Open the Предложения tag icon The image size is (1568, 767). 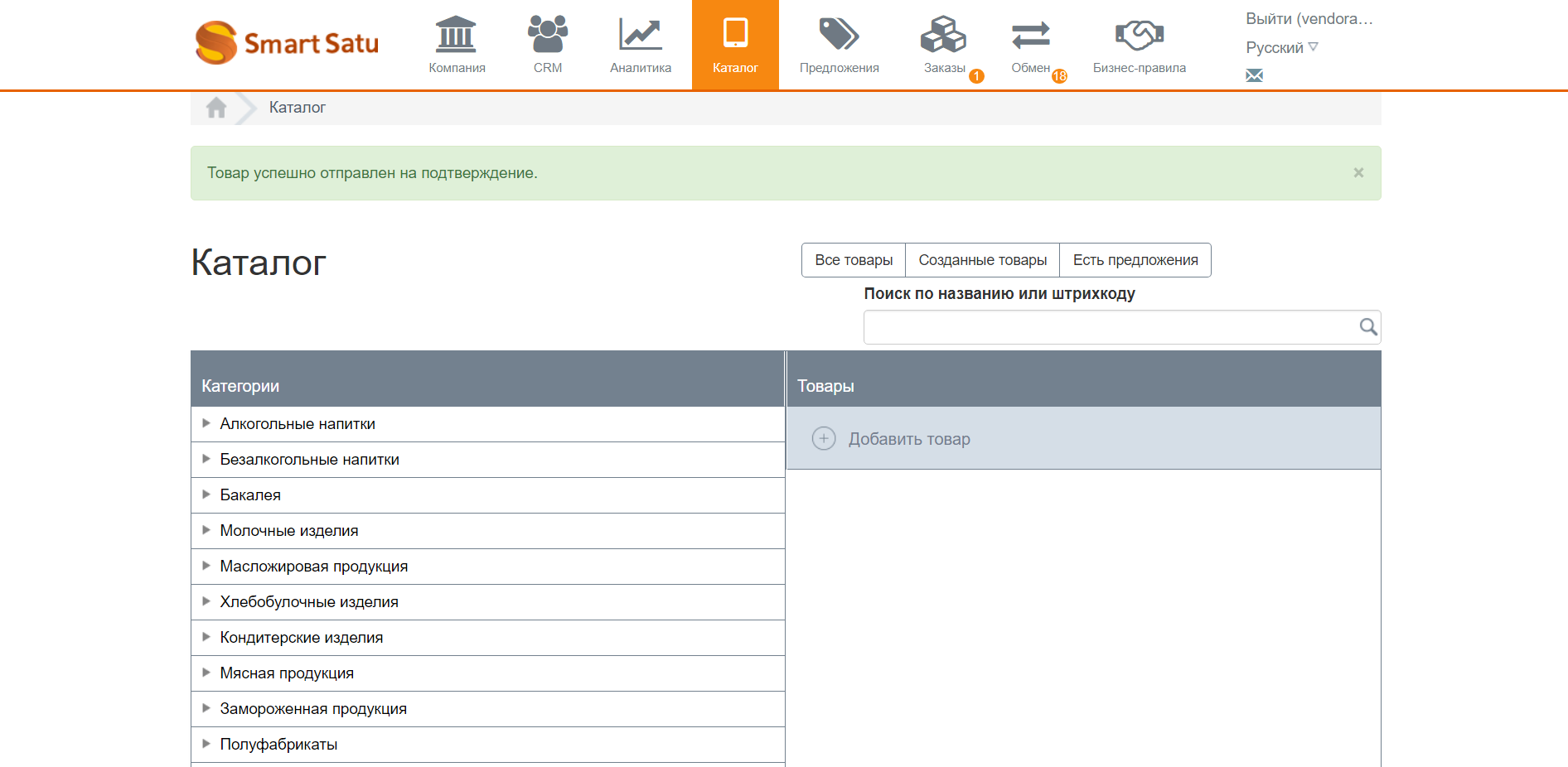click(x=839, y=34)
